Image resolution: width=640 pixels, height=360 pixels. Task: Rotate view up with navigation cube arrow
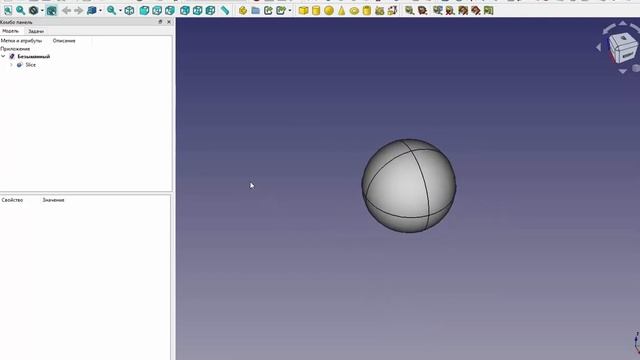pos(622,23)
